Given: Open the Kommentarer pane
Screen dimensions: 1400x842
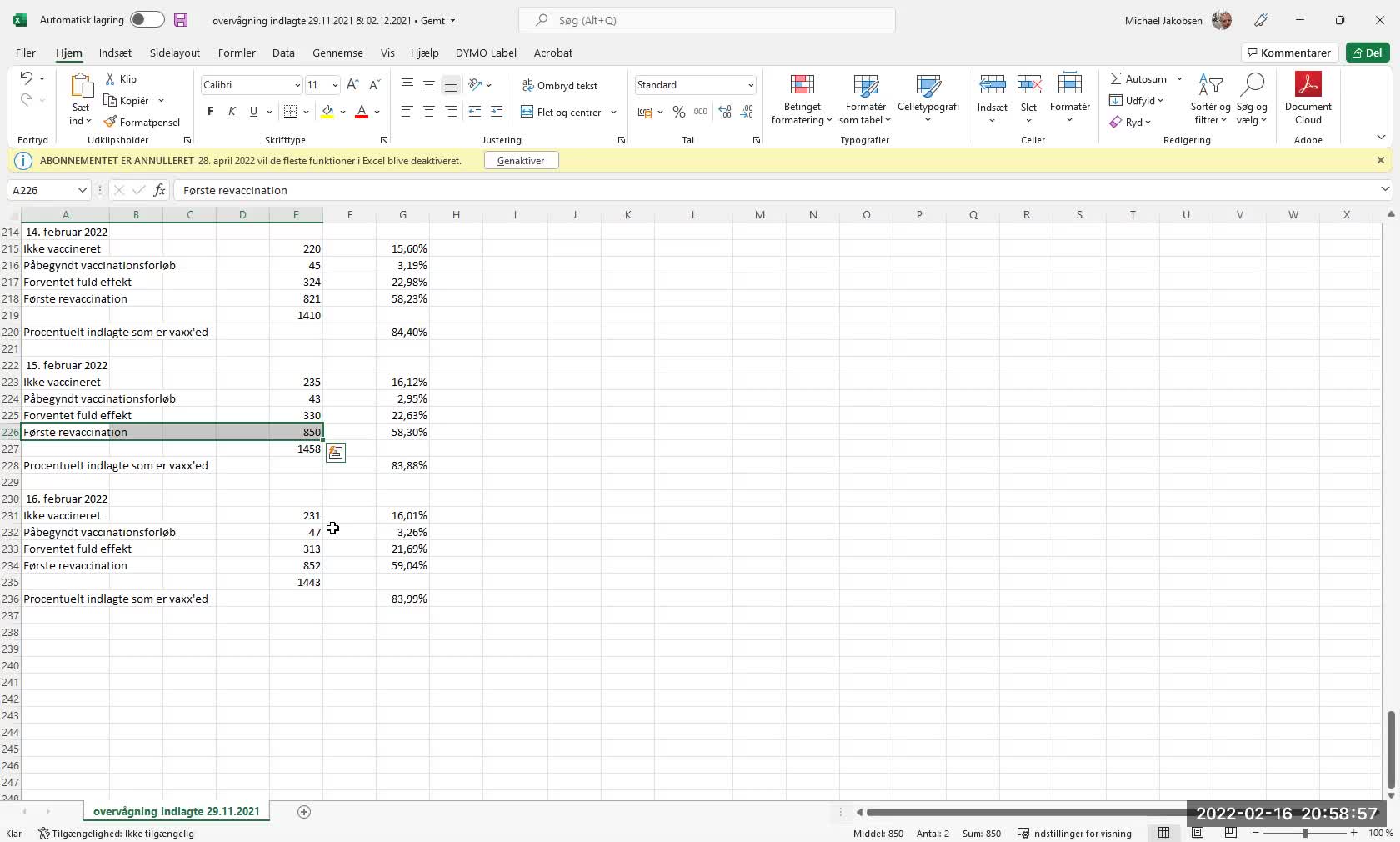Looking at the screenshot, I should pos(1289,53).
